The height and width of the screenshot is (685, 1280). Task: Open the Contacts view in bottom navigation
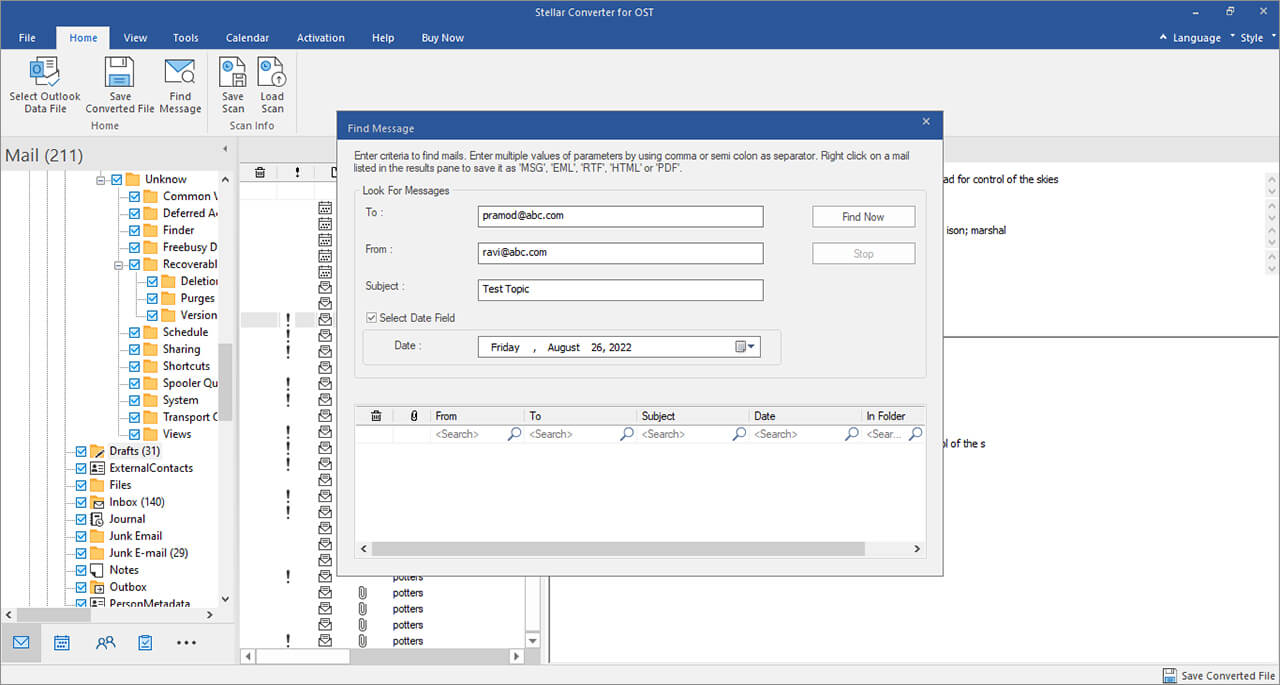105,643
